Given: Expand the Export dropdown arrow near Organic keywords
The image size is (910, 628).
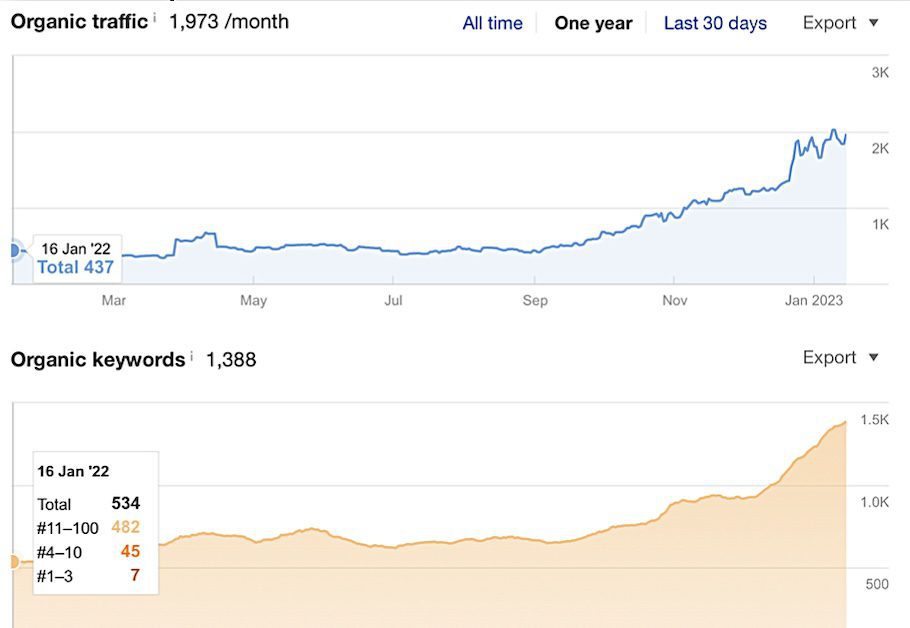Looking at the screenshot, I should tap(873, 357).
